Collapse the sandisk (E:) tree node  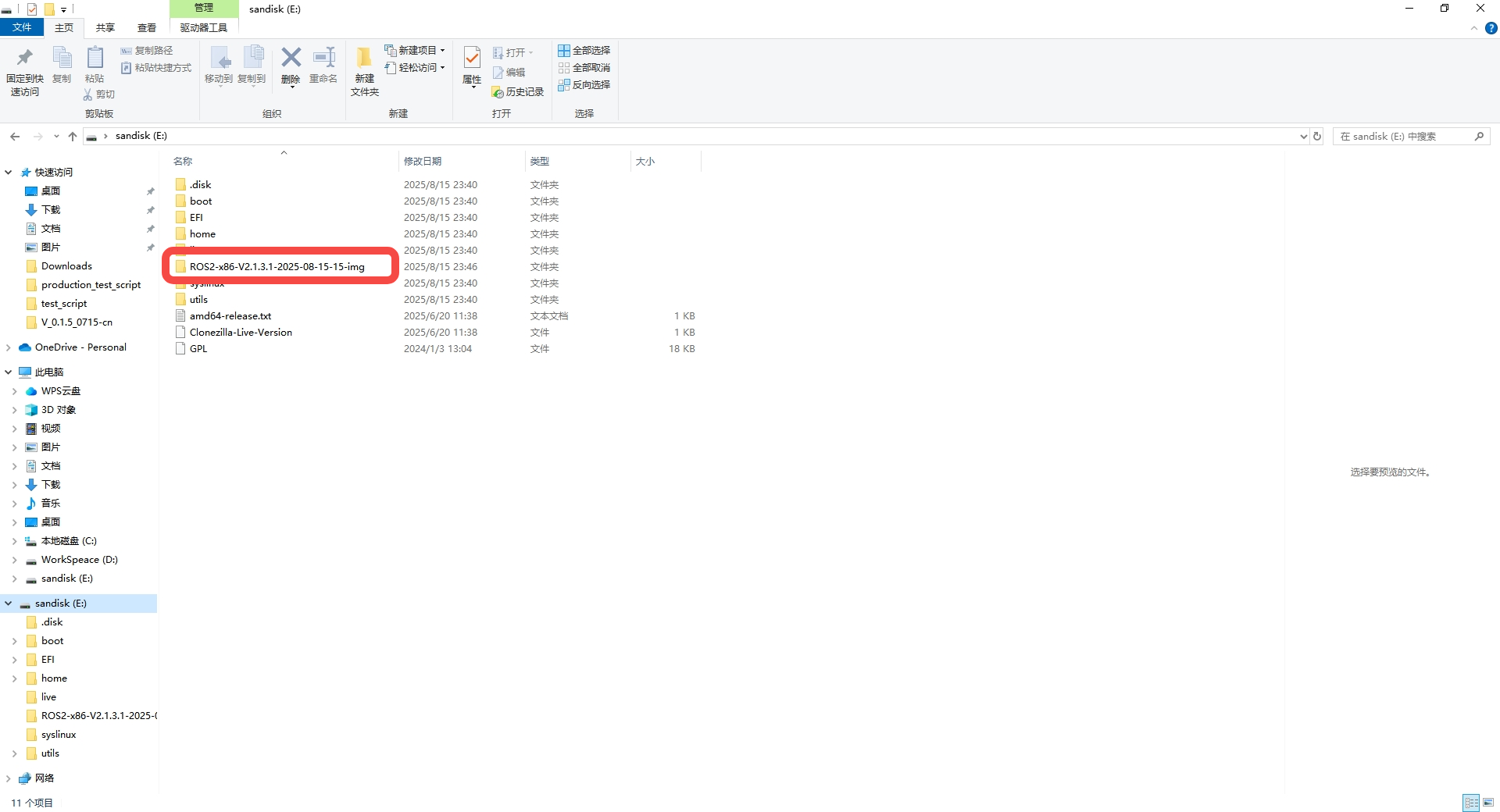(x=8, y=603)
